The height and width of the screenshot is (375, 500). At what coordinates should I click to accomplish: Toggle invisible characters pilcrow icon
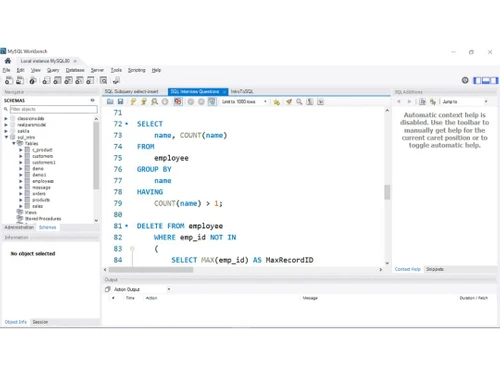[310, 102]
